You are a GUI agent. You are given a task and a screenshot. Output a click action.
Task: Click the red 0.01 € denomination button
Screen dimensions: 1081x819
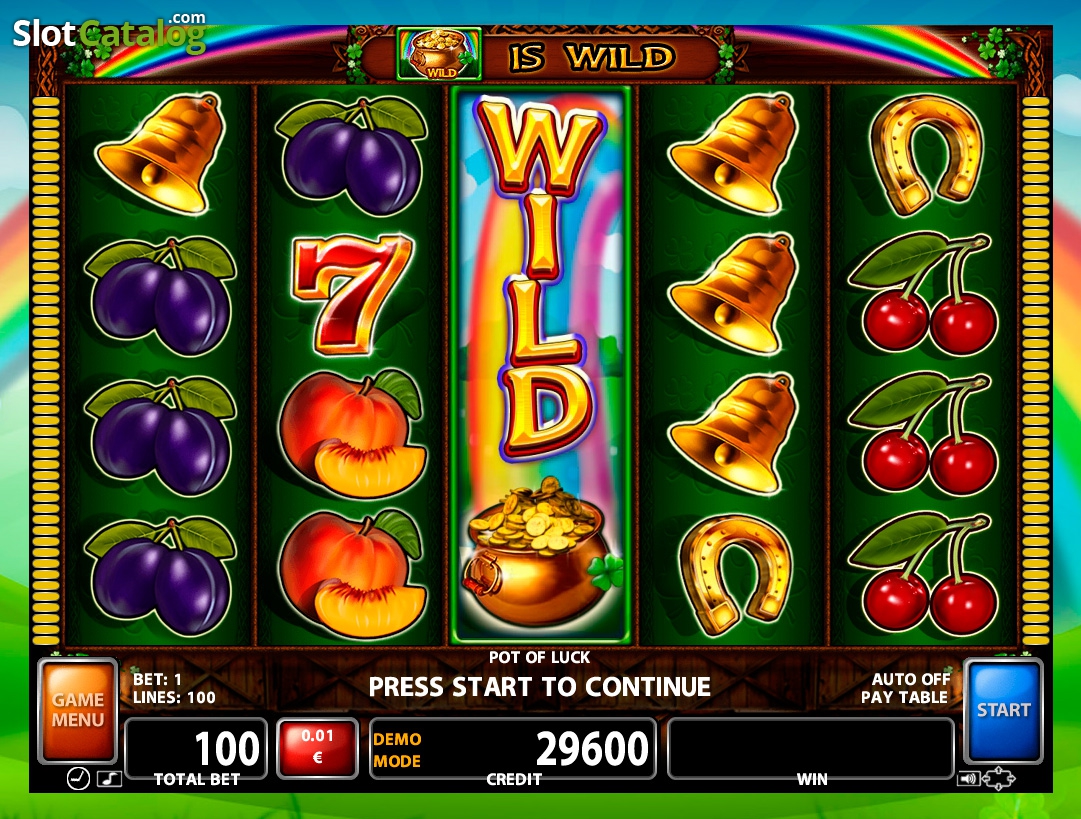click(x=317, y=748)
